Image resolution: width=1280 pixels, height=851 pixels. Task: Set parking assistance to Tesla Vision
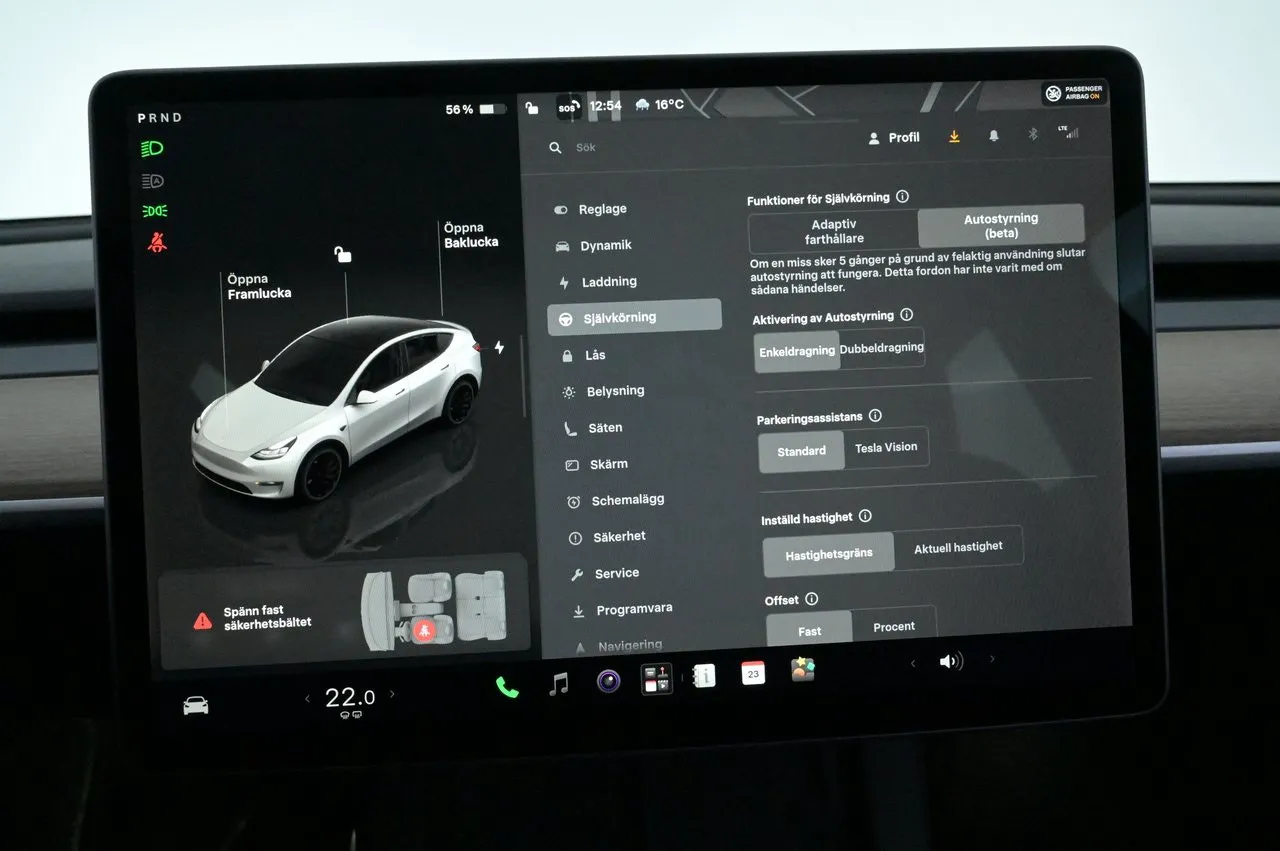886,448
